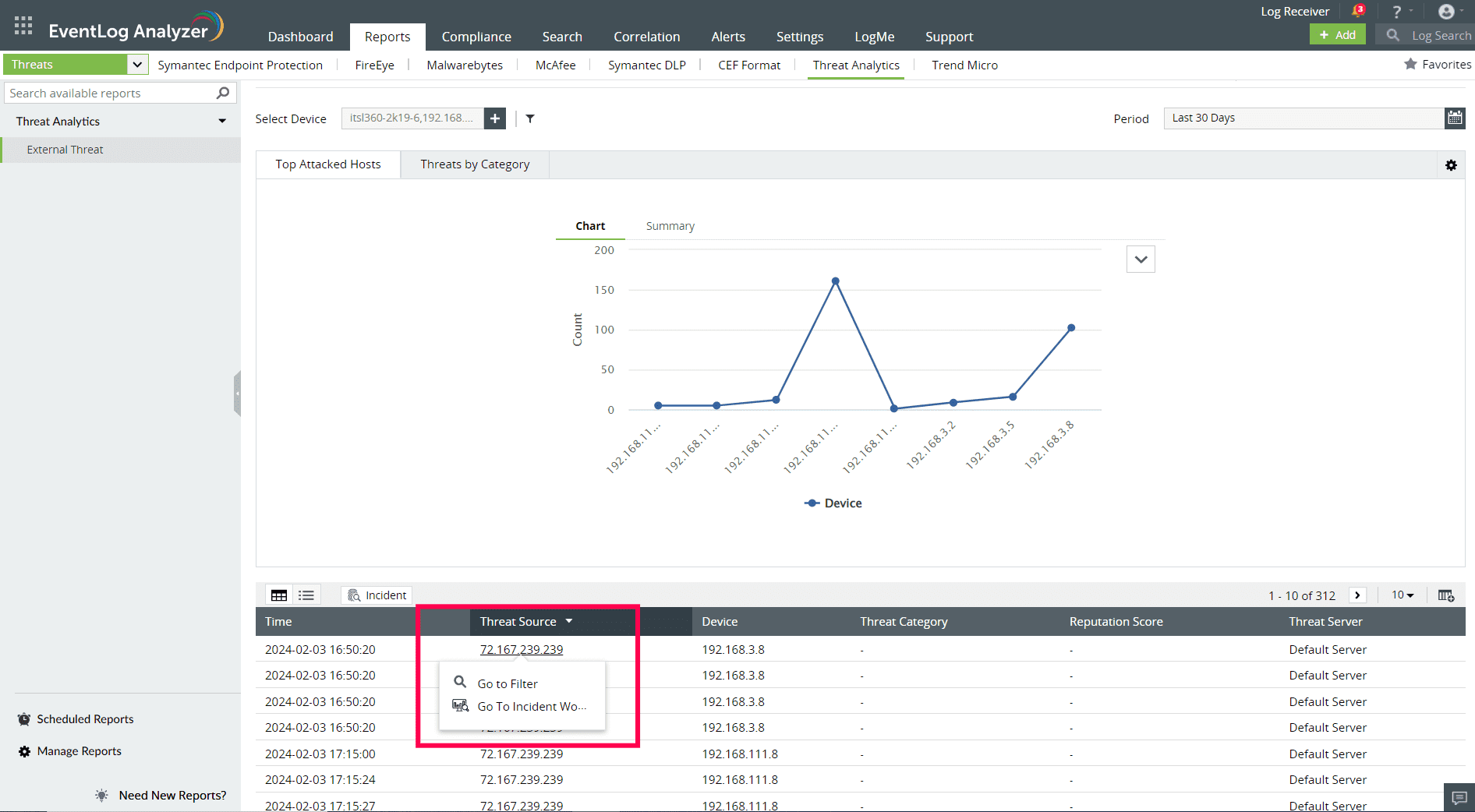This screenshot has width=1475, height=812.
Task: Select the table view icon above the report grid
Action: (x=278, y=595)
